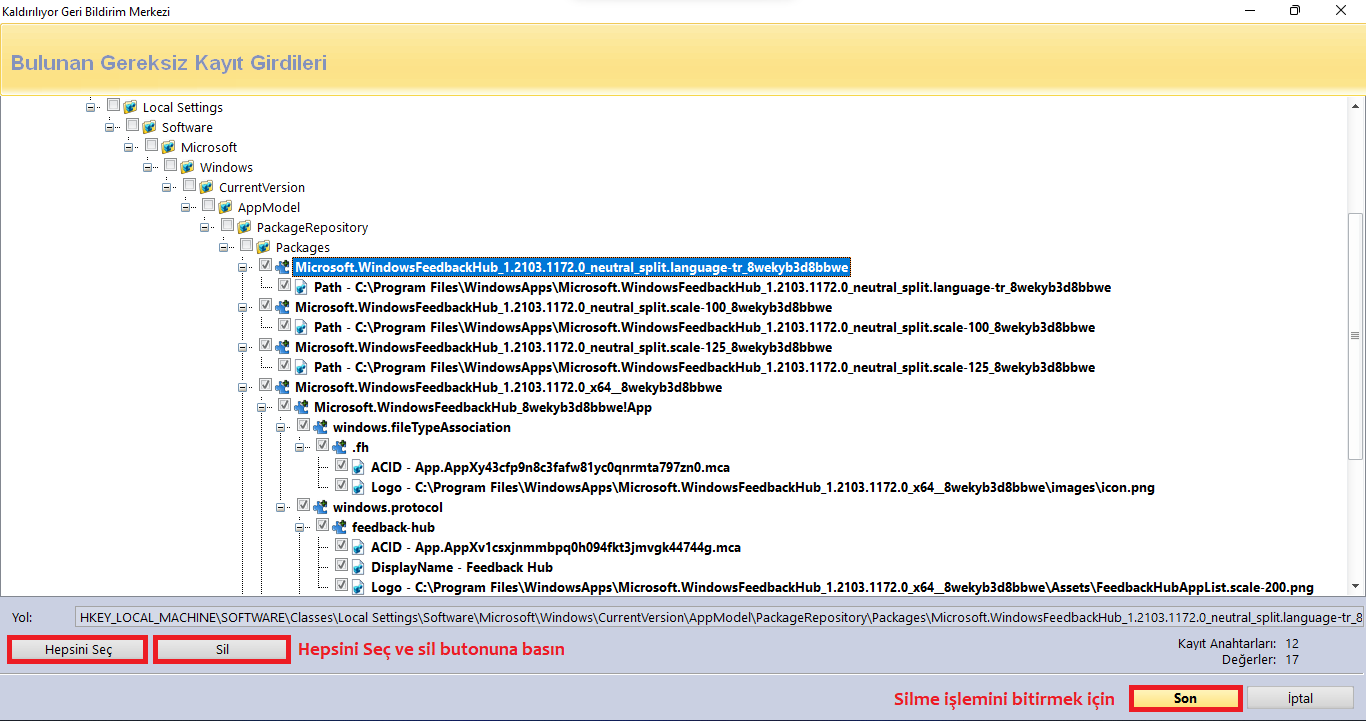The image size is (1366, 721).
Task: Collapse the .fh node
Action: coord(299,447)
